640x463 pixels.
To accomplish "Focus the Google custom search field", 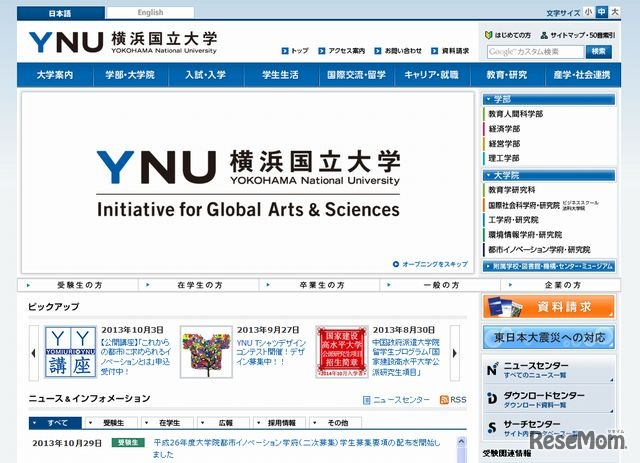I will 536,52.
